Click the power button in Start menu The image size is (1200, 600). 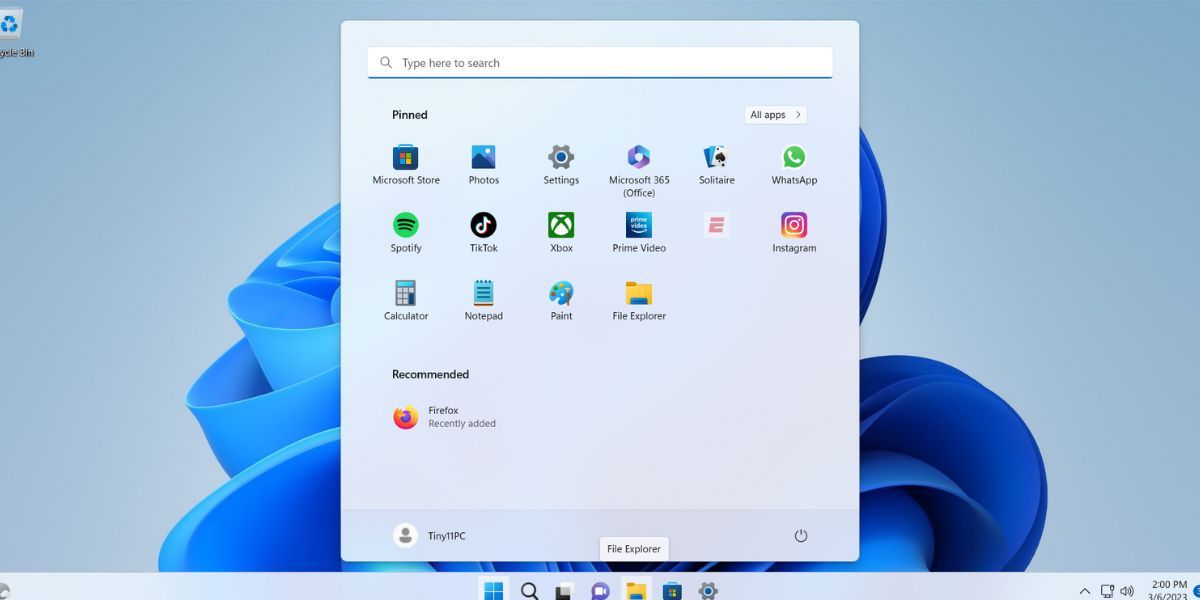[800, 535]
